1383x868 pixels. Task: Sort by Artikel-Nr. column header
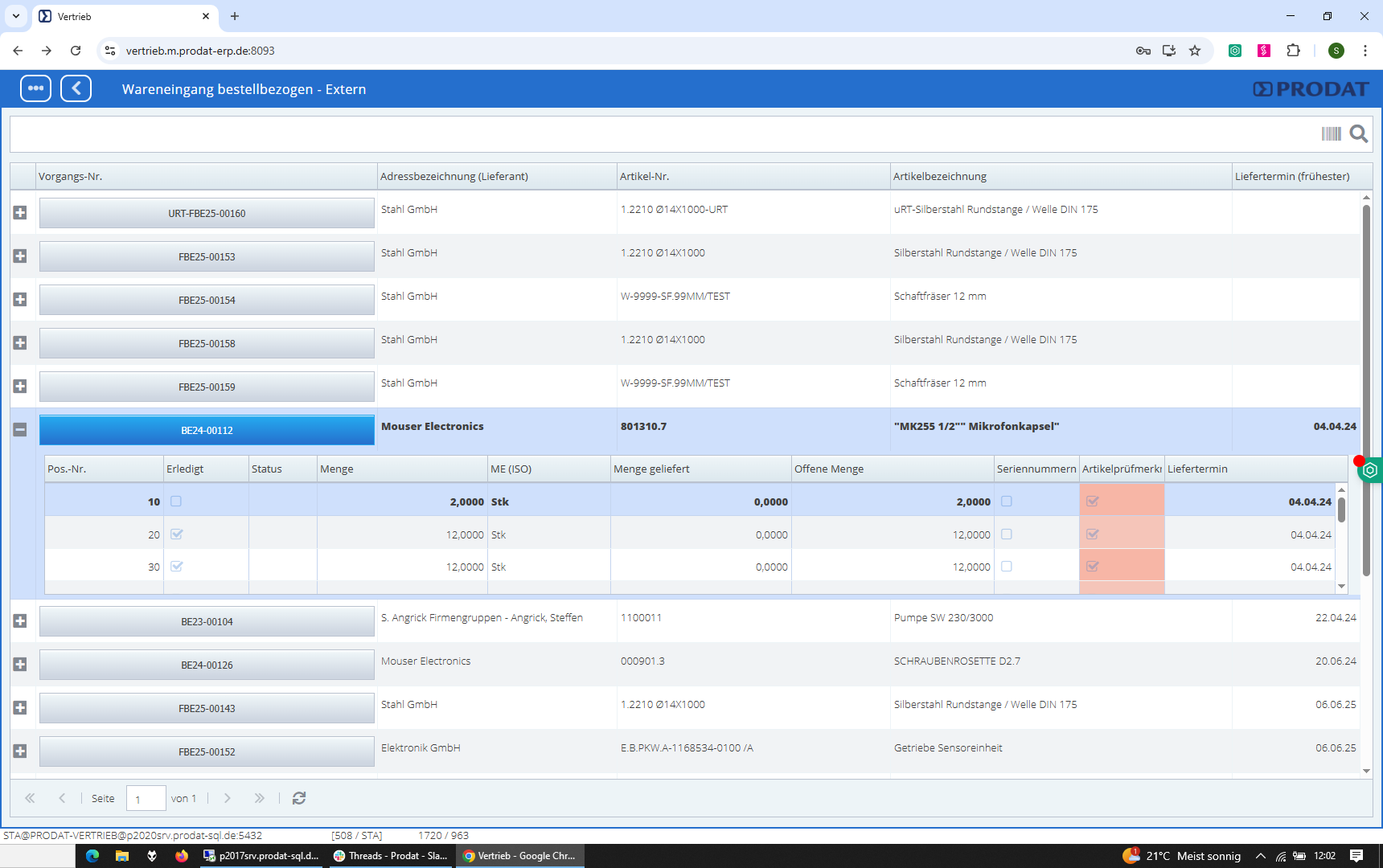coord(753,176)
